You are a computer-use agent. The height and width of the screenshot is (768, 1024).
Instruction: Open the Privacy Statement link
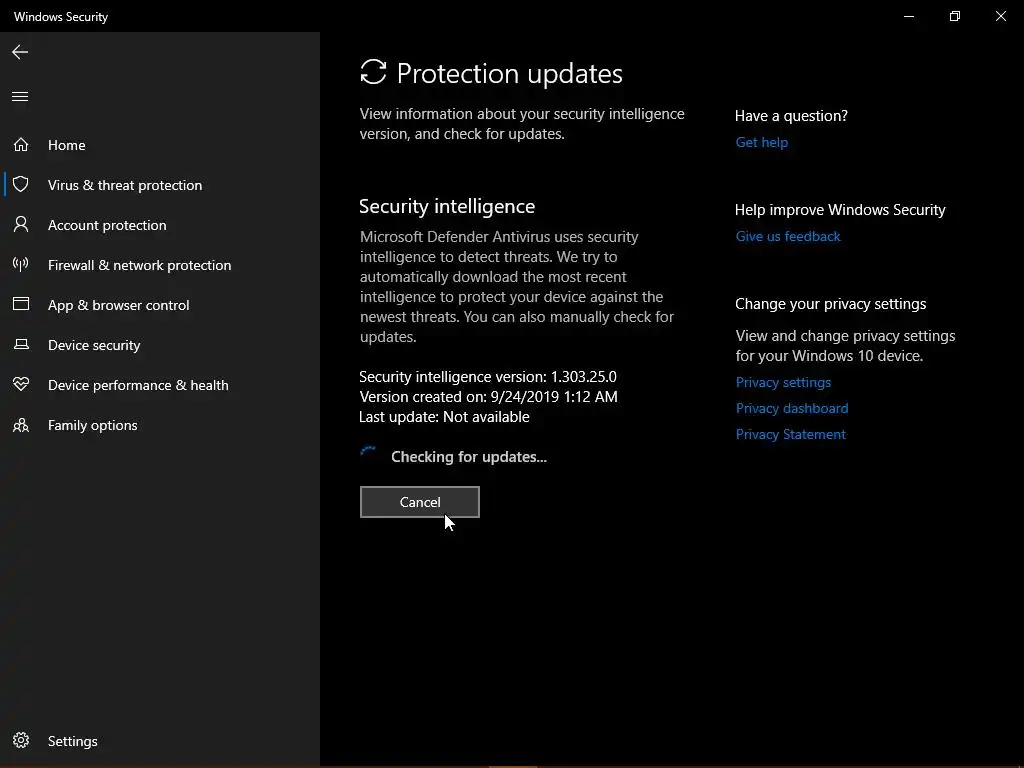(790, 434)
